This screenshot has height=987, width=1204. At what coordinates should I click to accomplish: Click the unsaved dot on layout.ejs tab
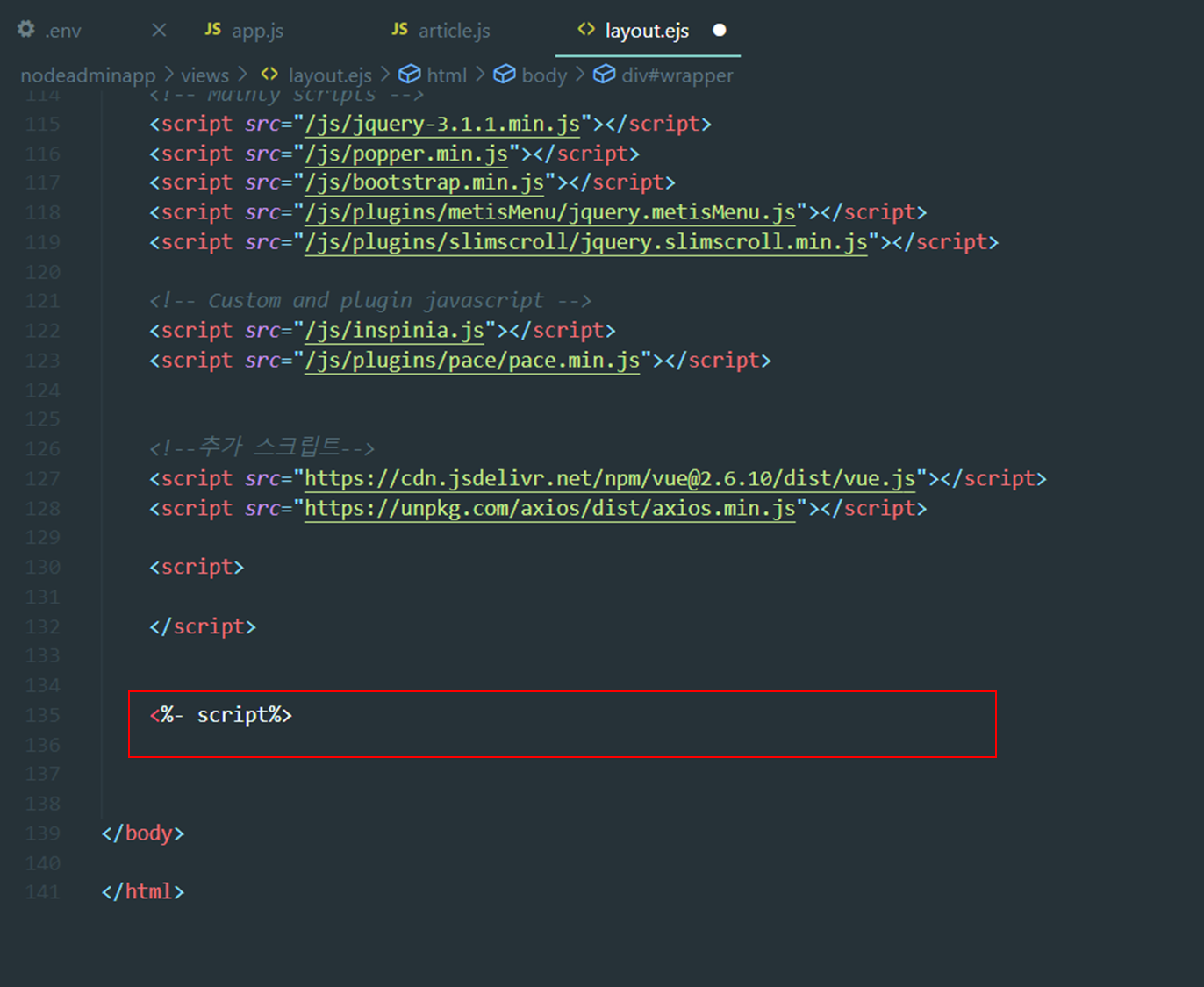tap(720, 30)
